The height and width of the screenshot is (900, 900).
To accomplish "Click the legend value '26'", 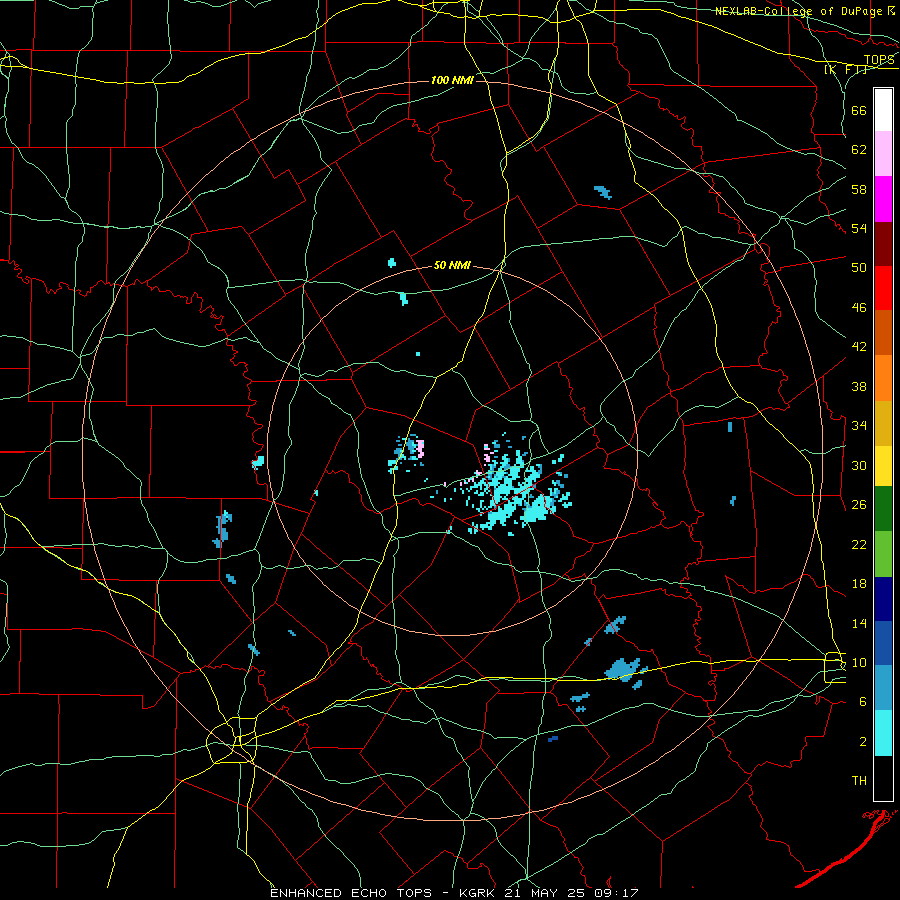I will [x=859, y=505].
